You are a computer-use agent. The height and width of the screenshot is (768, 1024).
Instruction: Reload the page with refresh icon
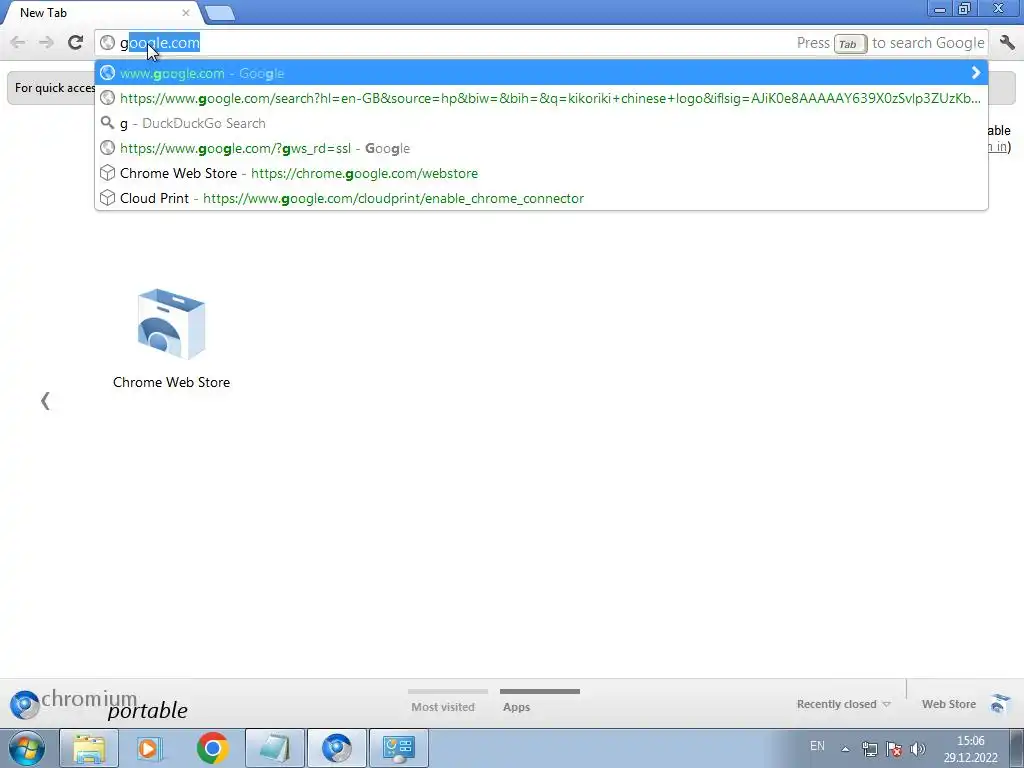pyautogui.click(x=75, y=42)
